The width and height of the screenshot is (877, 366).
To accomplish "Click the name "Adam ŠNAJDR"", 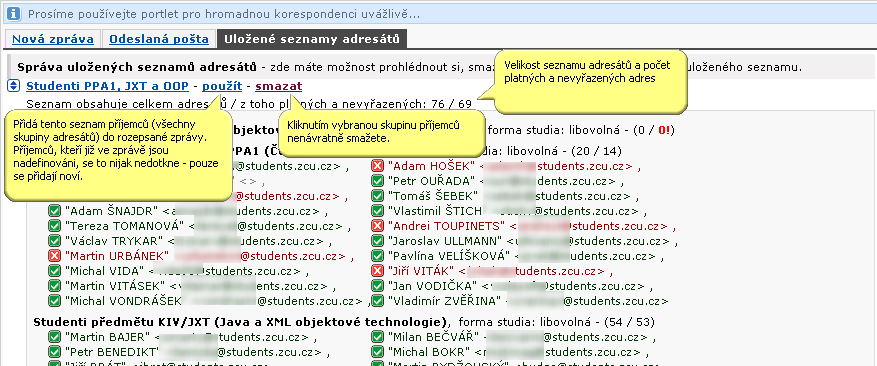I will (x=112, y=212).
